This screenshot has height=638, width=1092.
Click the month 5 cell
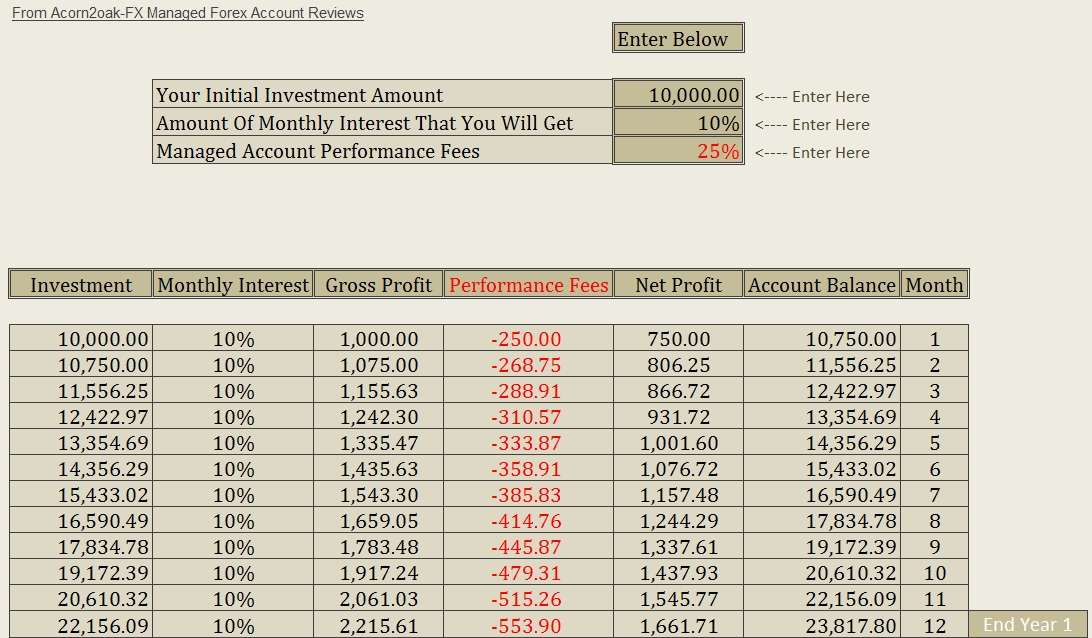coord(935,442)
